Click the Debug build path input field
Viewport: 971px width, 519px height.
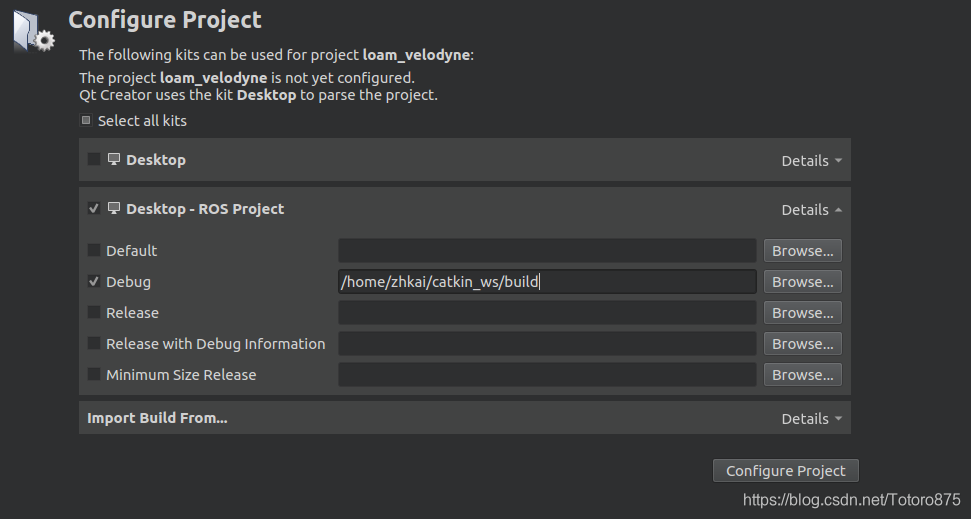pyautogui.click(x=547, y=282)
